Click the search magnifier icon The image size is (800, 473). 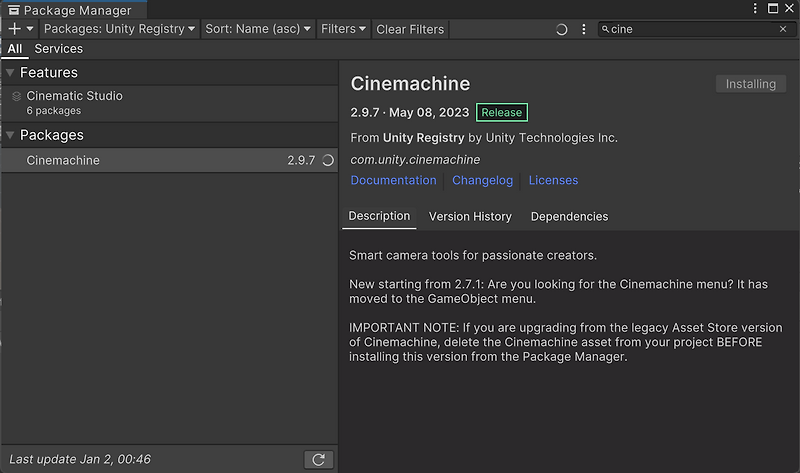(605, 30)
